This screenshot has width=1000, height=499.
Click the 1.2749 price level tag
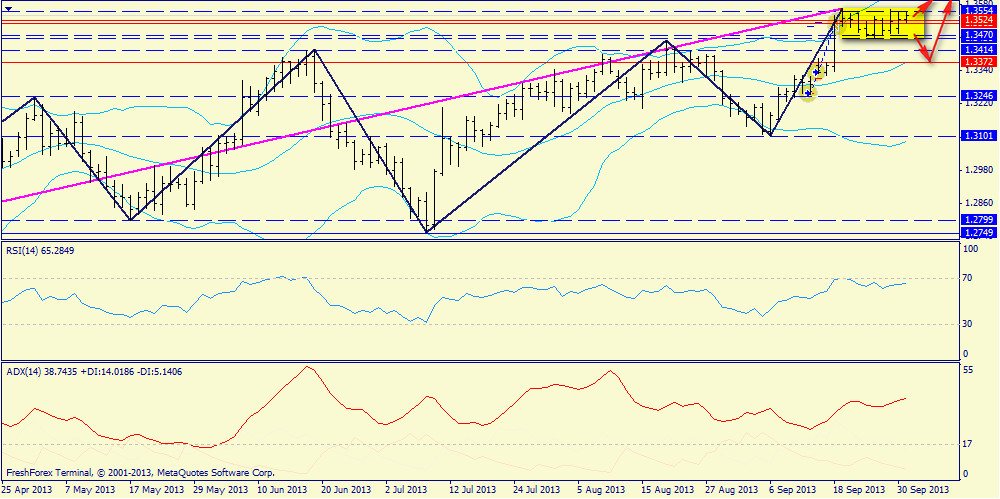coord(977,233)
